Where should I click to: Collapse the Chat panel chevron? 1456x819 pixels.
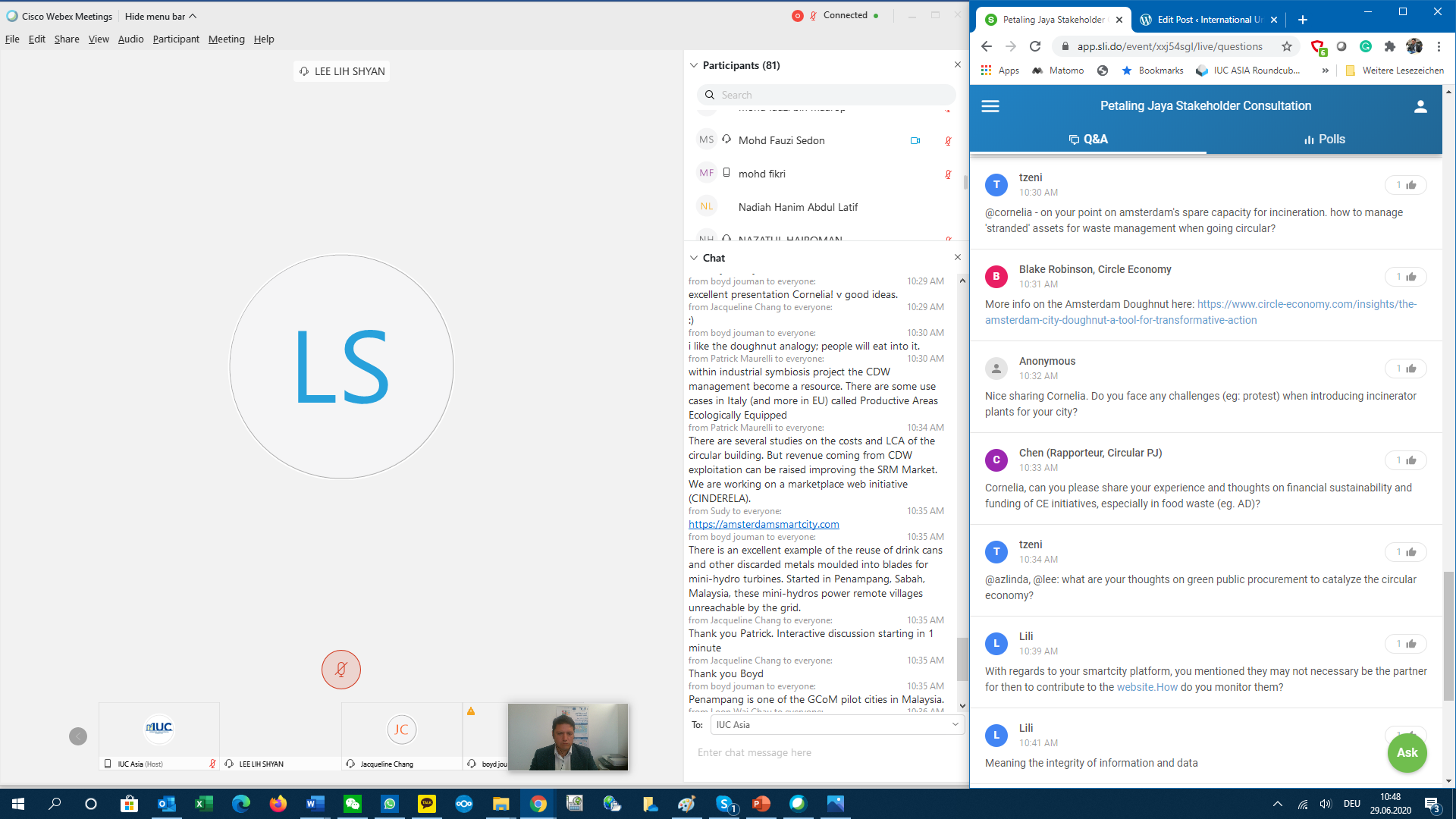693,258
